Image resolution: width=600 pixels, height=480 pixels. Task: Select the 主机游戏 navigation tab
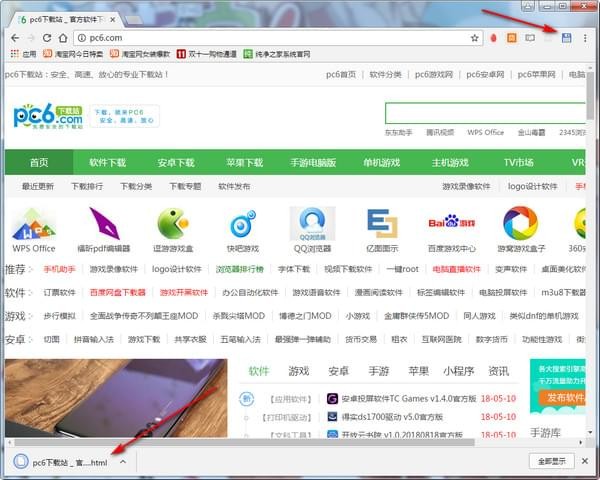(x=450, y=162)
